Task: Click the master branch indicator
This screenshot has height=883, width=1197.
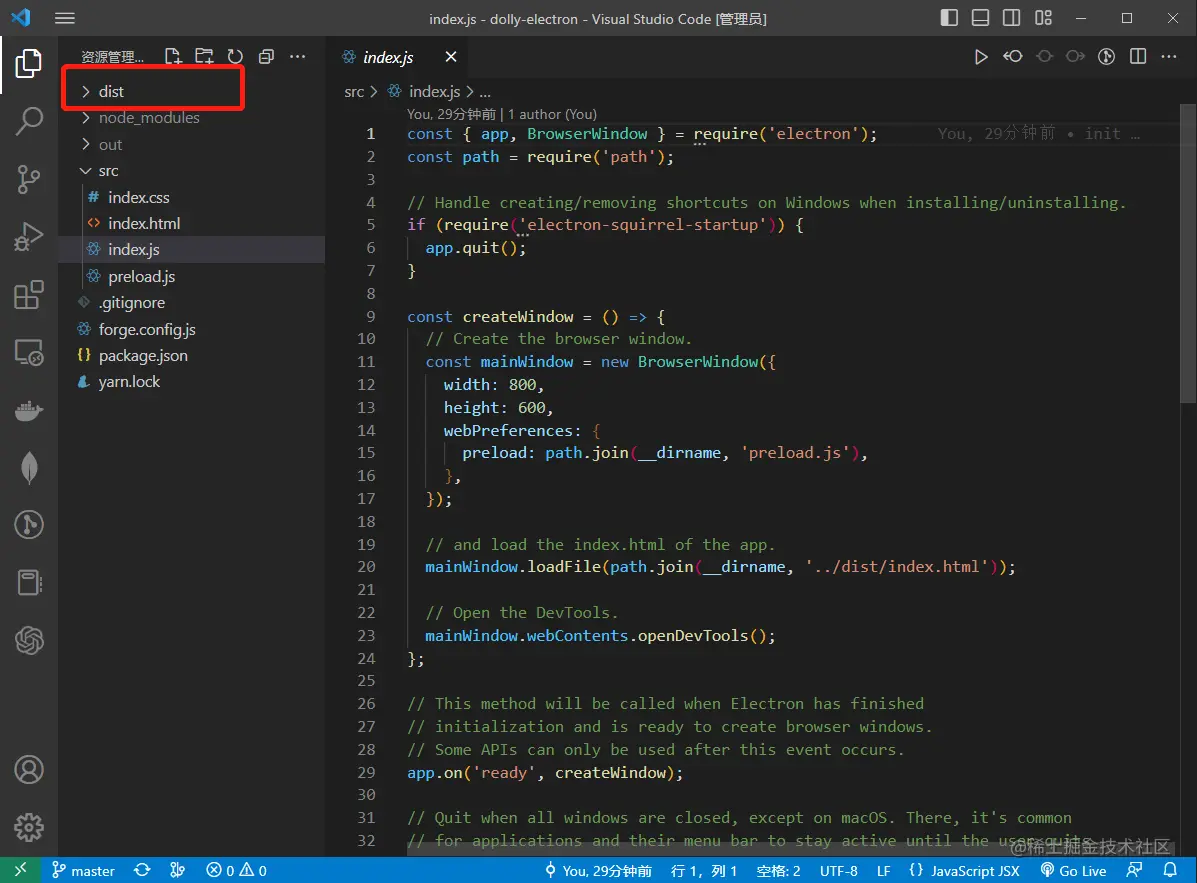Action: click(x=84, y=871)
